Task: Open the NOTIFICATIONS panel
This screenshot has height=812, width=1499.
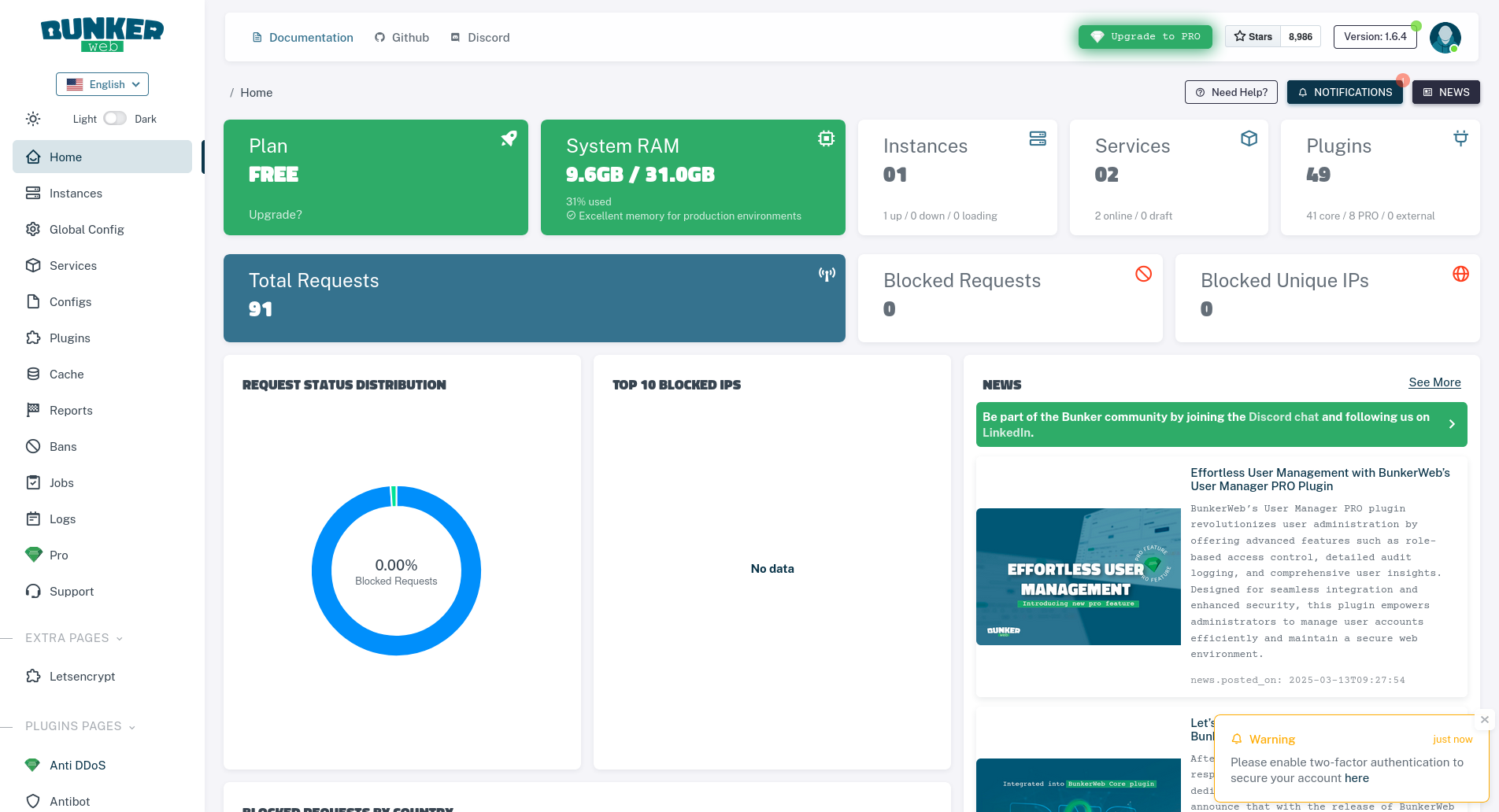Action: 1345,92
